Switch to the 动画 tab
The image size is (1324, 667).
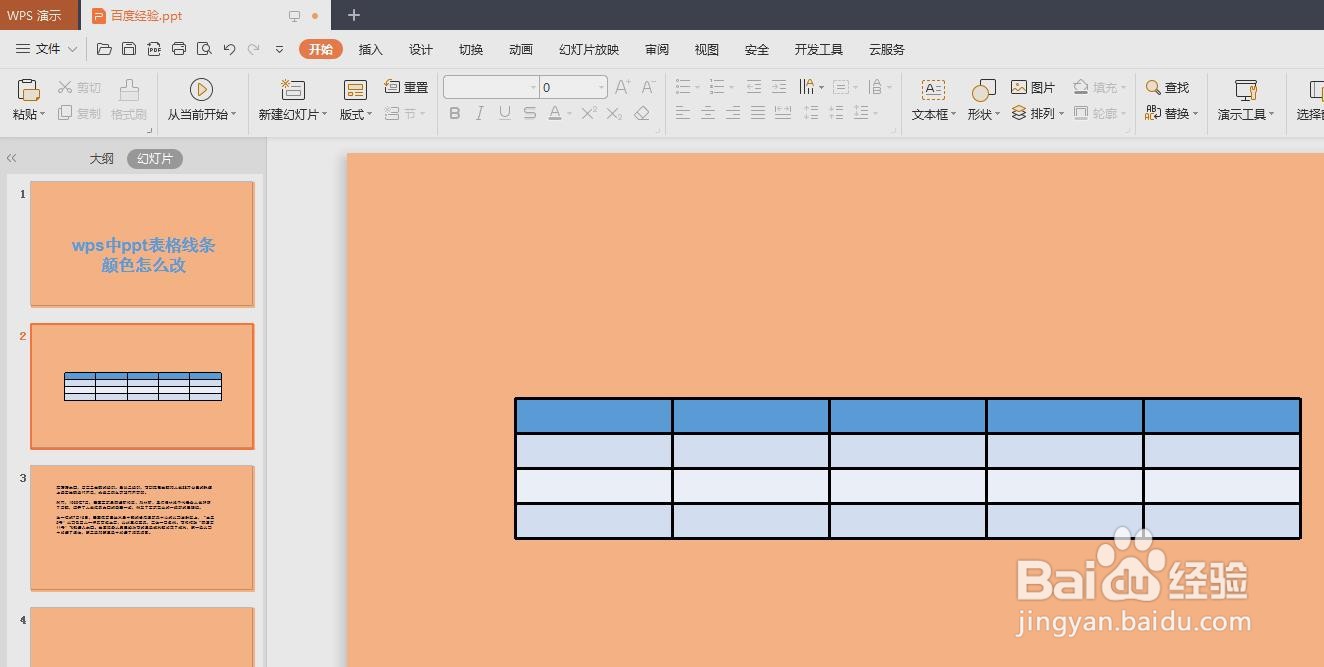pos(521,49)
